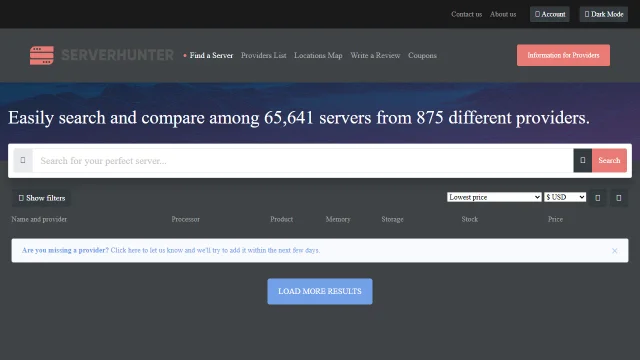The height and width of the screenshot is (360, 640).
Task: Open the $ USD currency dropdown
Action: click(565, 197)
